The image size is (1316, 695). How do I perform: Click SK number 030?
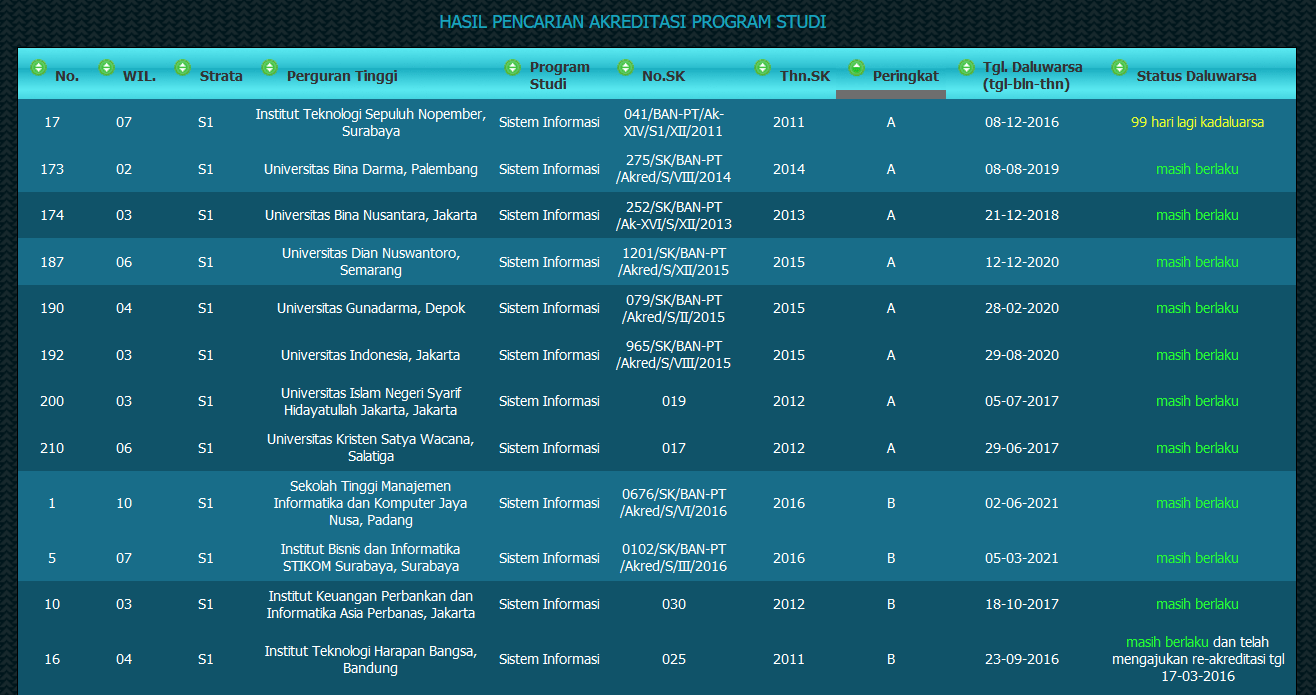click(674, 604)
